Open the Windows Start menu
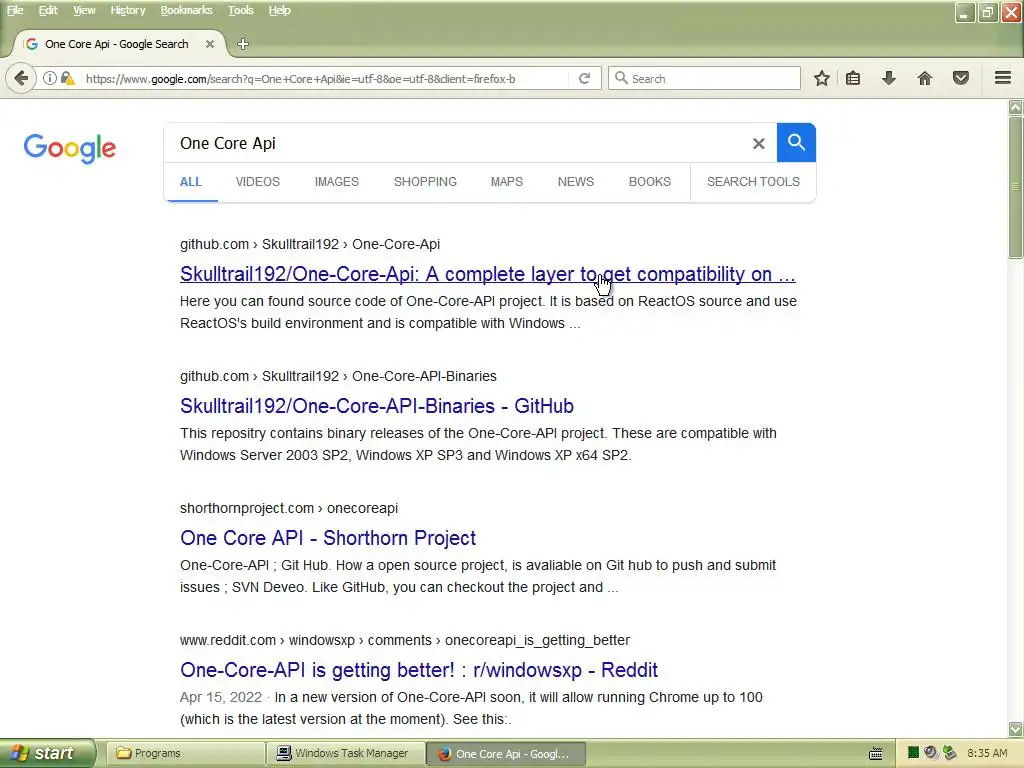Image resolution: width=1024 pixels, height=768 pixels. 48,754
